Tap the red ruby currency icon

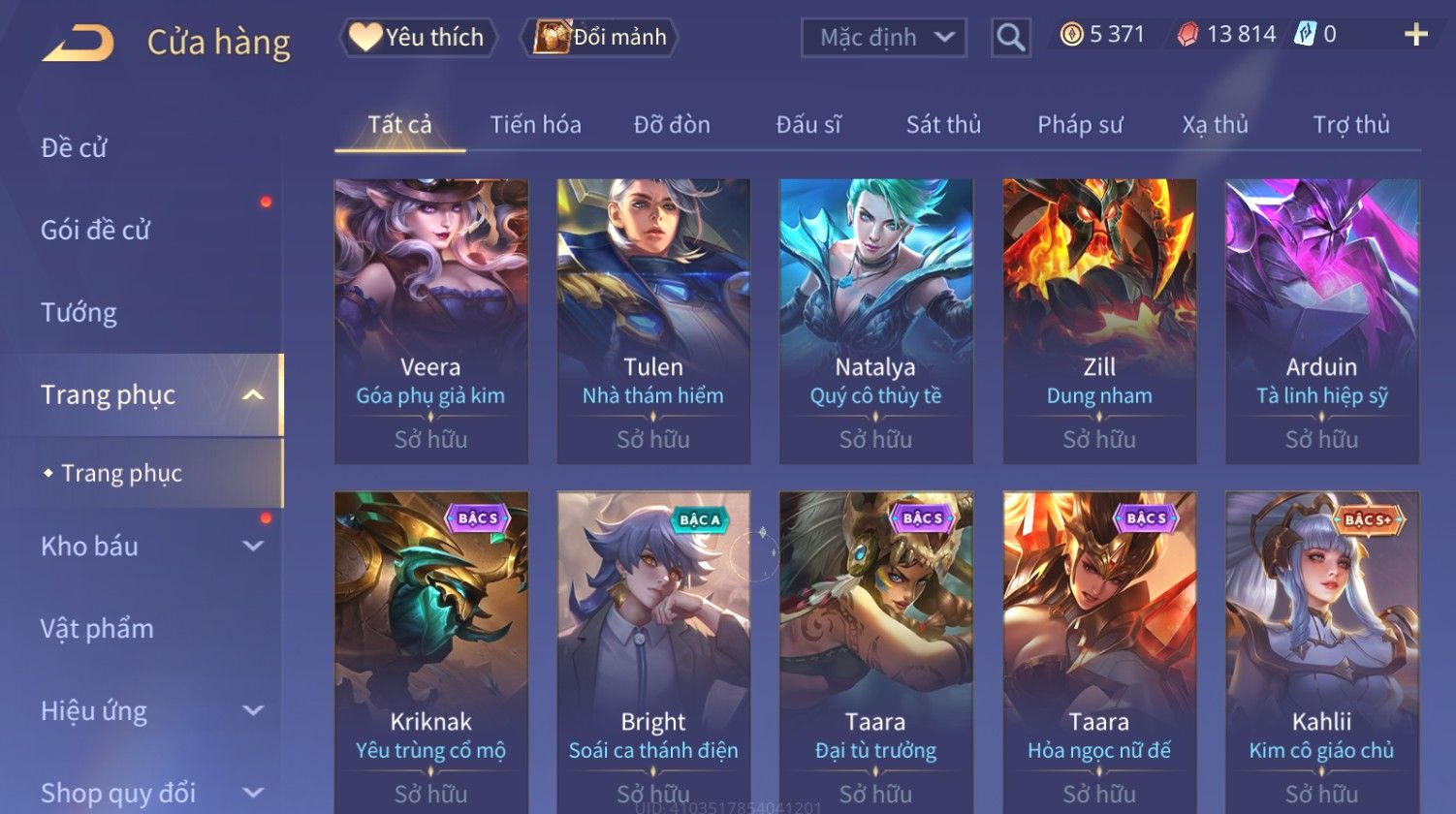coord(1187,35)
